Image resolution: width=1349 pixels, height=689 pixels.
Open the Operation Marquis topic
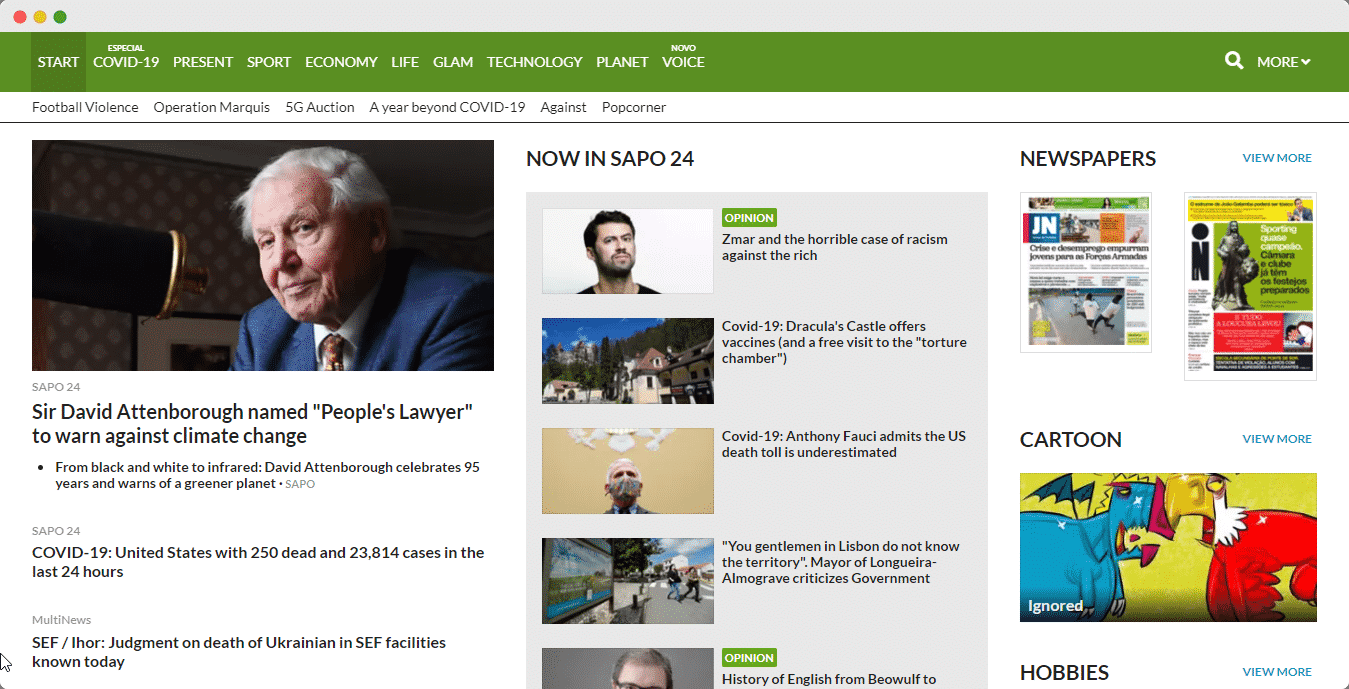tap(212, 107)
